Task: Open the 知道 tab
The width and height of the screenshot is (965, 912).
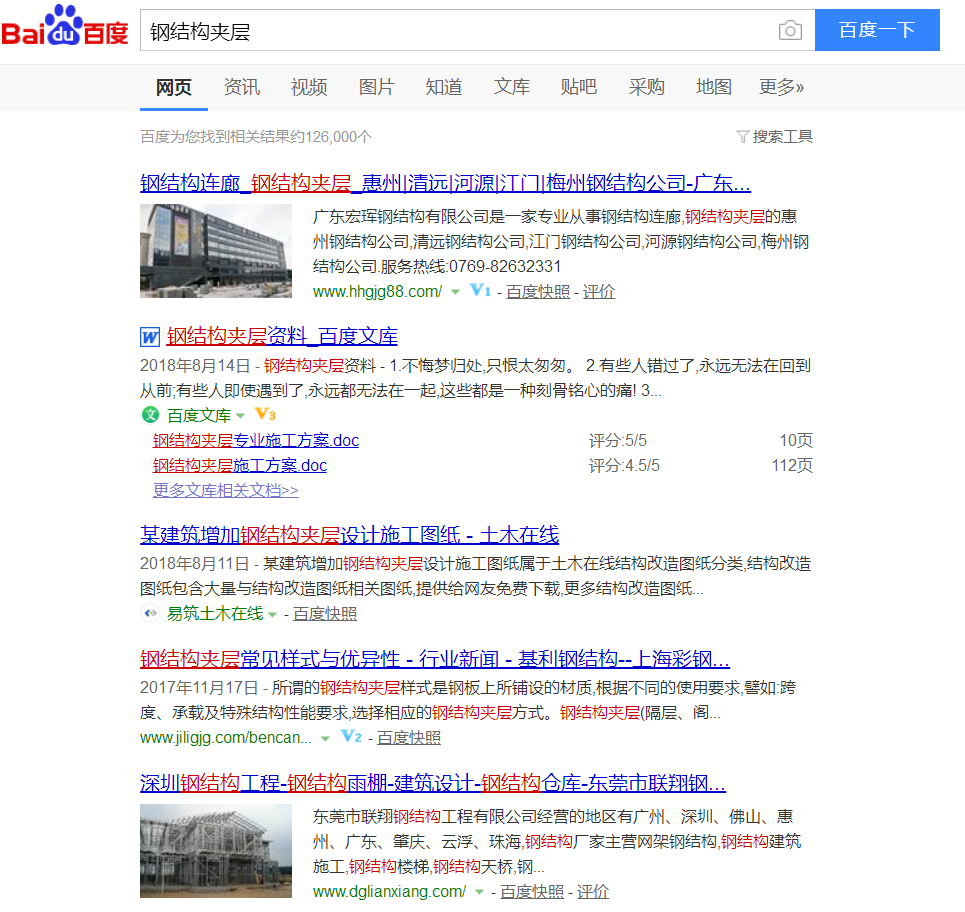Action: (443, 87)
